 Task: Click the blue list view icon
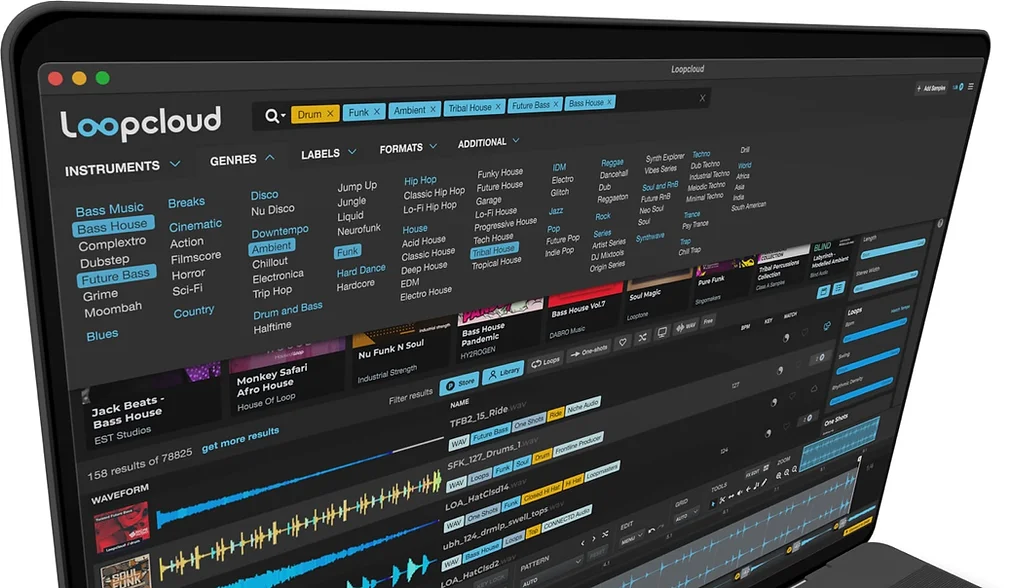838,288
